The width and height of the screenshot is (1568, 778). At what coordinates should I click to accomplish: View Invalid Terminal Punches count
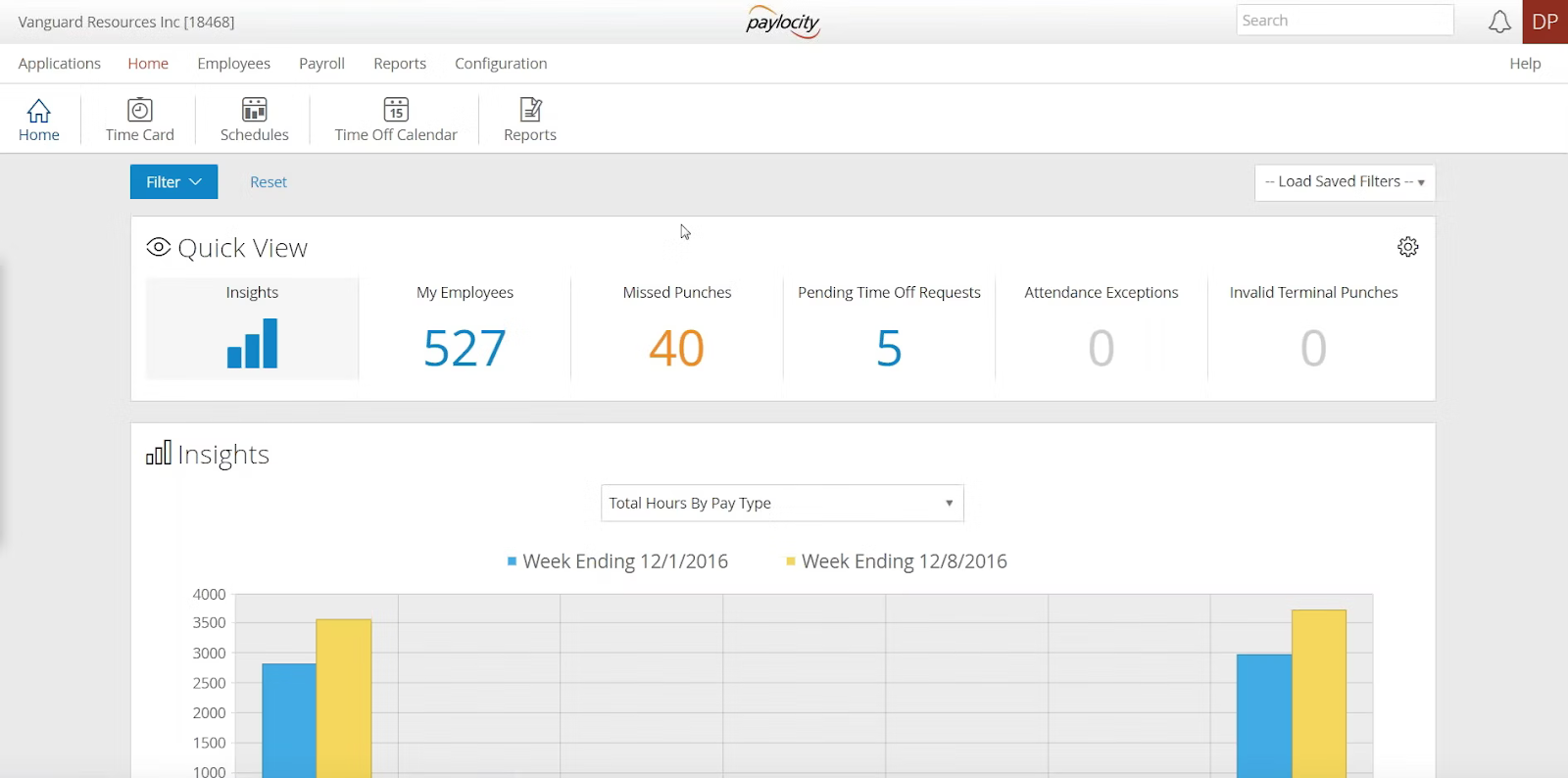tap(1314, 348)
